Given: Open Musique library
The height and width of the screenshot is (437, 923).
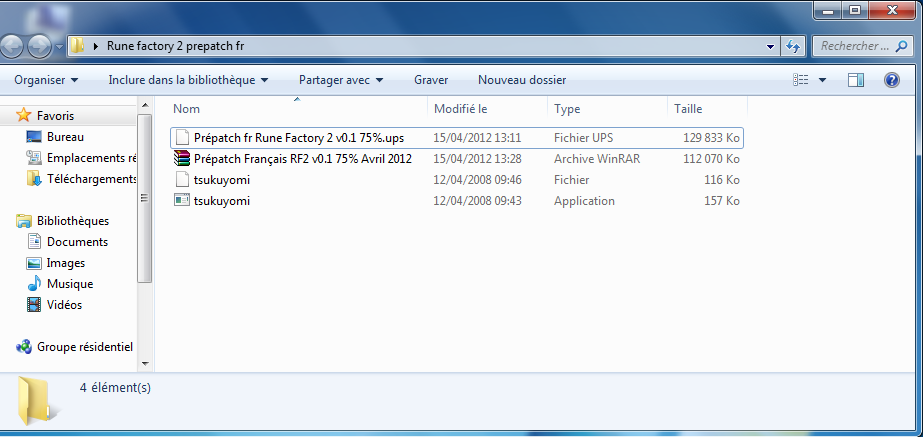Looking at the screenshot, I should (70, 284).
